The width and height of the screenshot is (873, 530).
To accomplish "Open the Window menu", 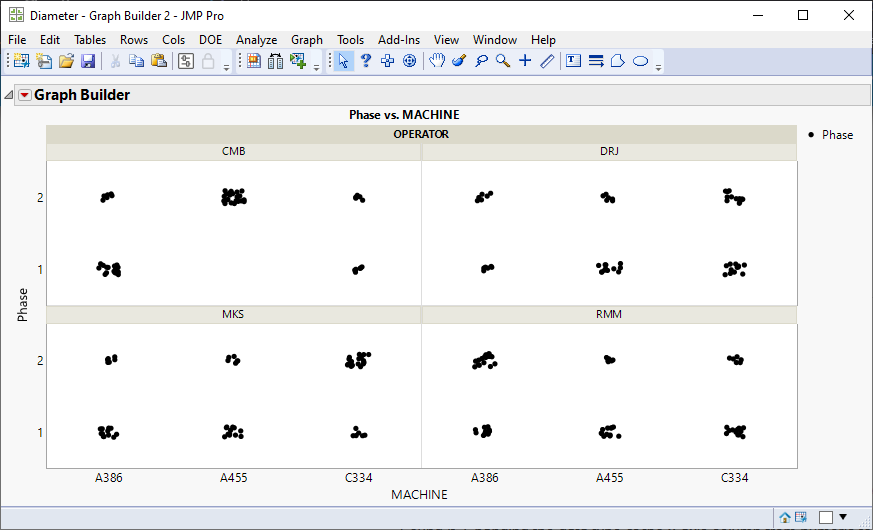I will [495, 40].
